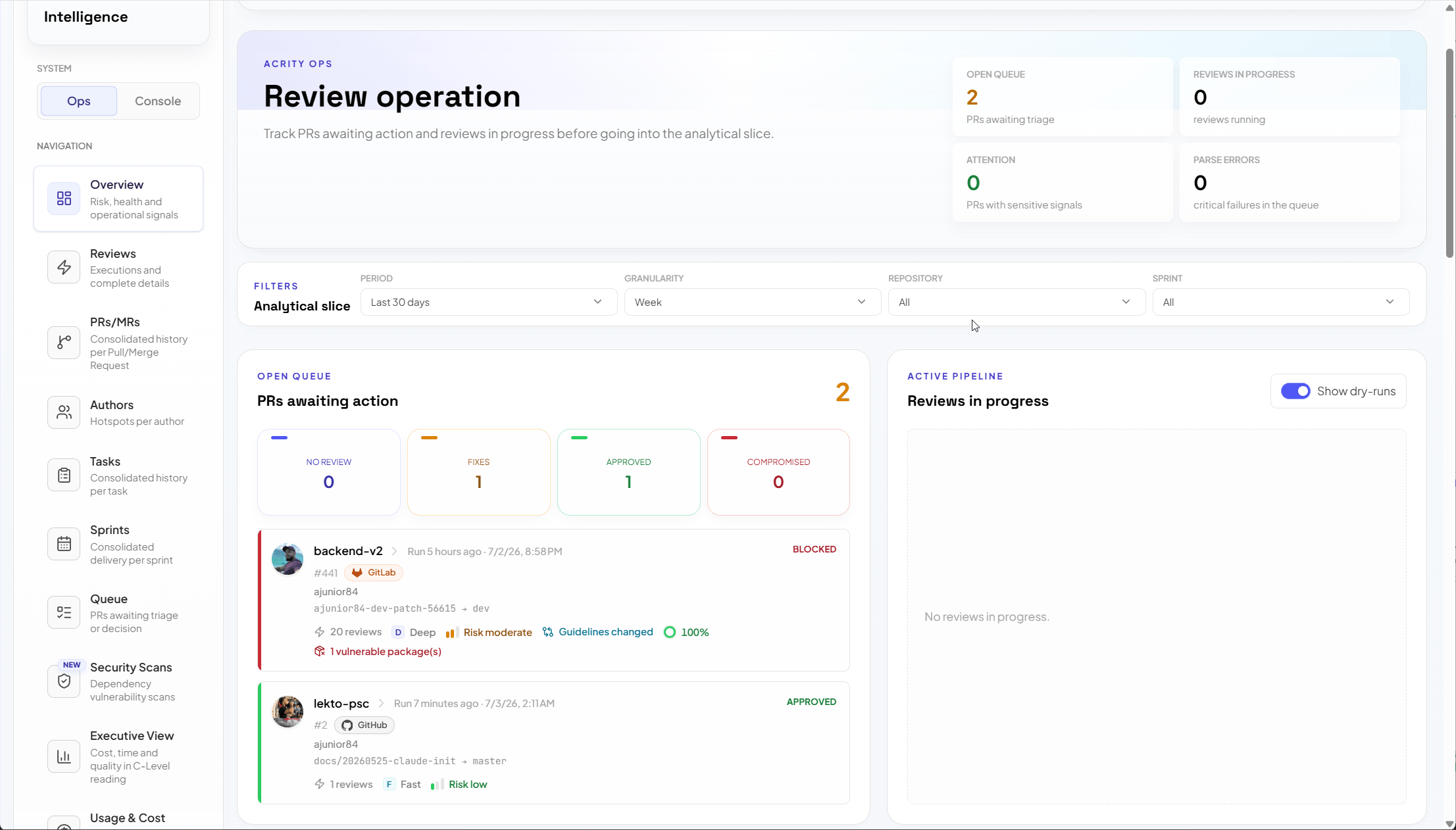Click the Tasks clipboard icon
The height and width of the screenshot is (830, 1456).
point(64,476)
